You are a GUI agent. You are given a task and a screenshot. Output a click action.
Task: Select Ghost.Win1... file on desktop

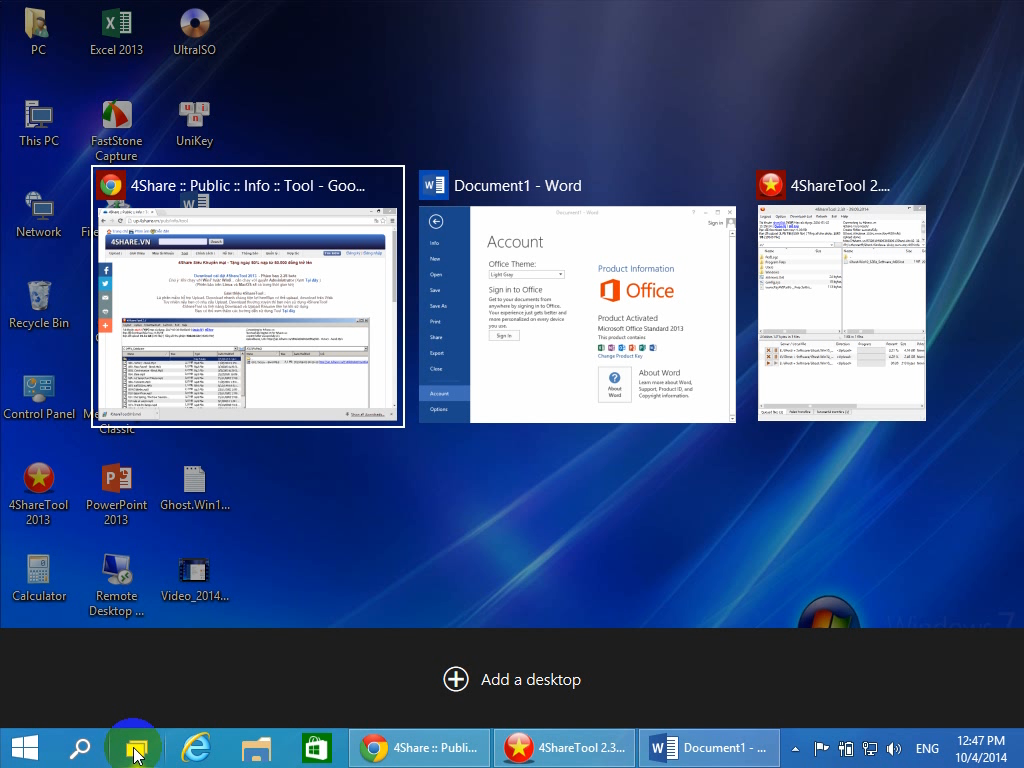point(195,488)
